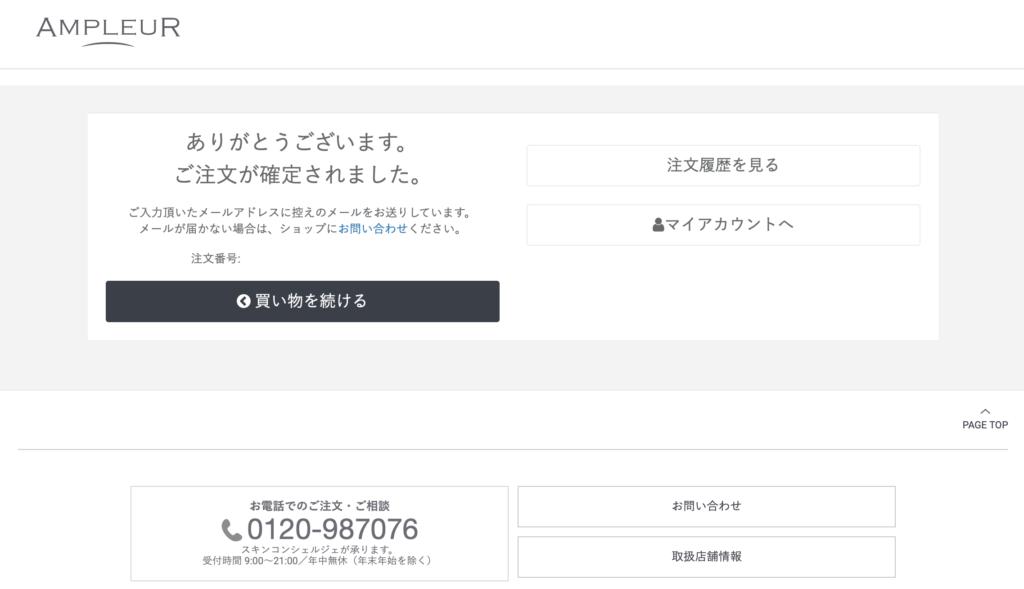
Task: Jump back up via PAGE TOP text
Action: coord(985,424)
